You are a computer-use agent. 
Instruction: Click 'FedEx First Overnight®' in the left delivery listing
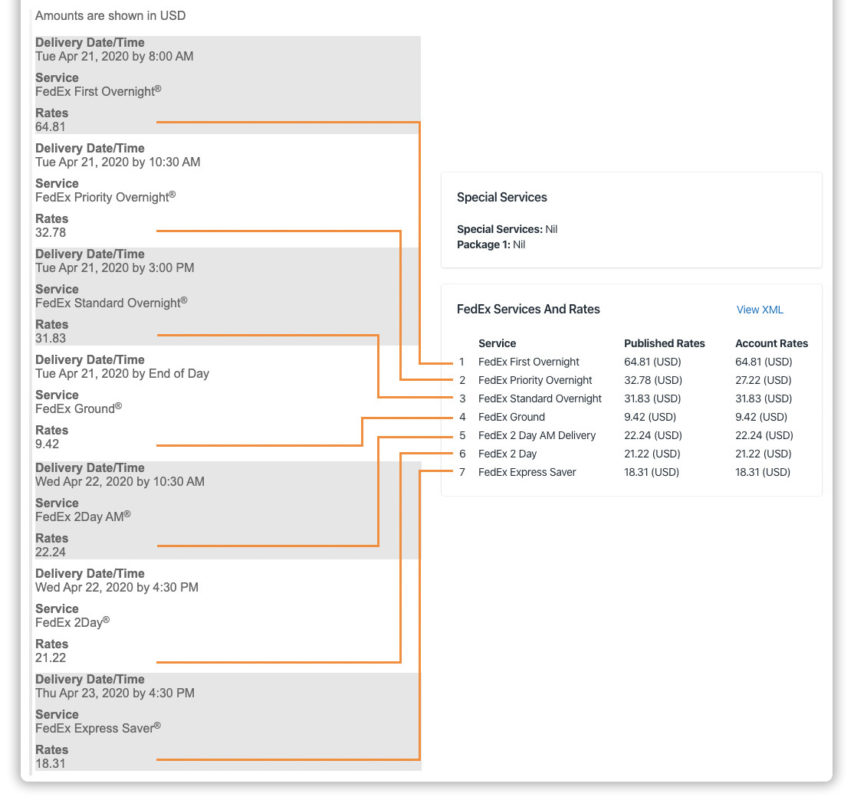pos(98,91)
